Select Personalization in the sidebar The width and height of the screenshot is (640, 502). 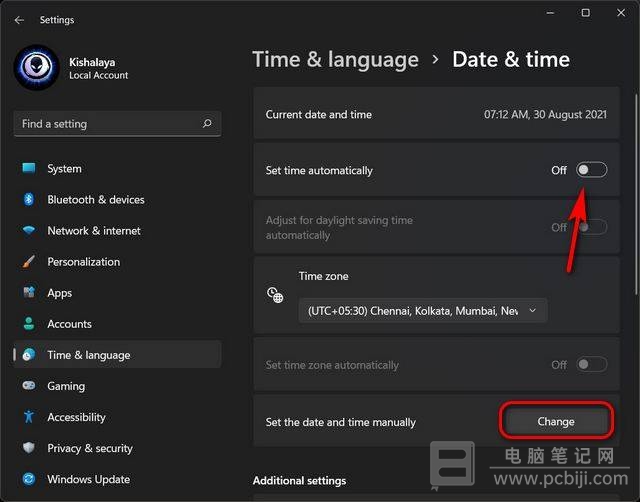tap(118, 262)
